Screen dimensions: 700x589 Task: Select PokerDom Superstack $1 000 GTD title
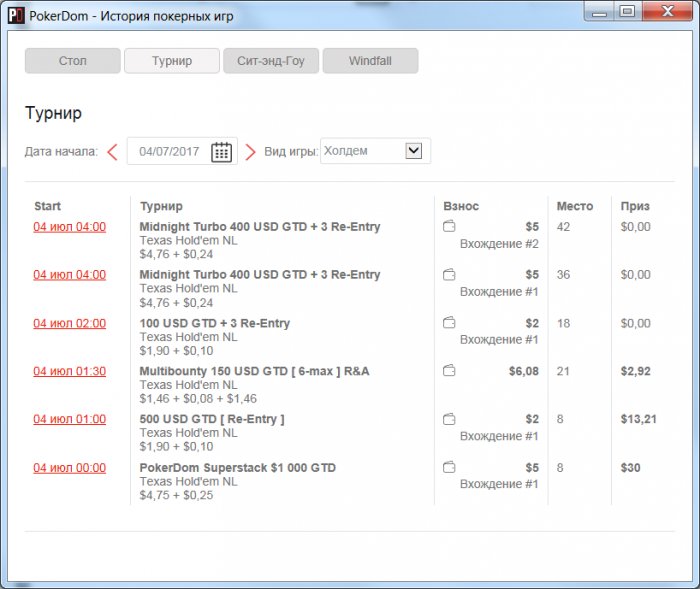pyautogui.click(x=238, y=468)
